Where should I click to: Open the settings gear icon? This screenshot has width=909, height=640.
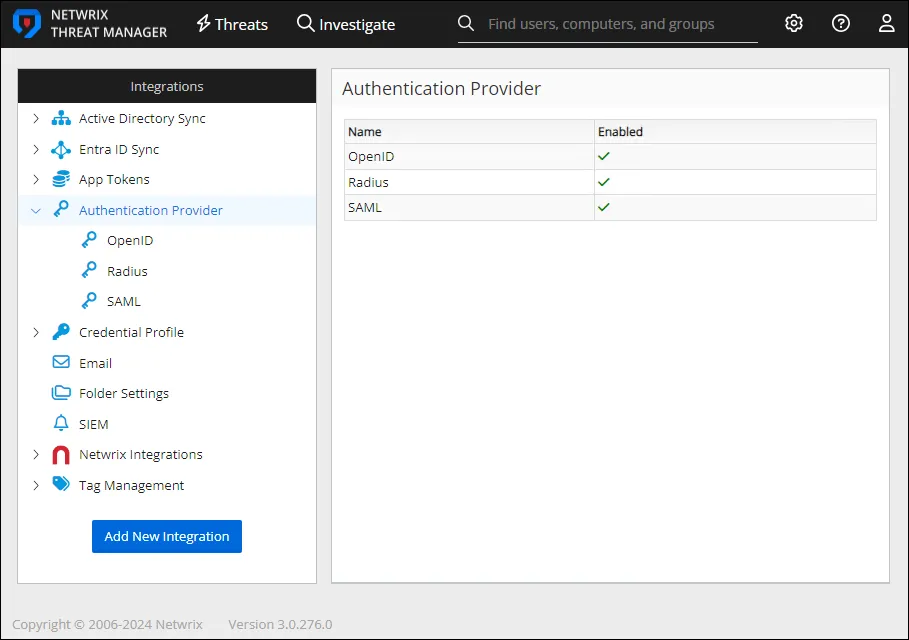(x=794, y=23)
